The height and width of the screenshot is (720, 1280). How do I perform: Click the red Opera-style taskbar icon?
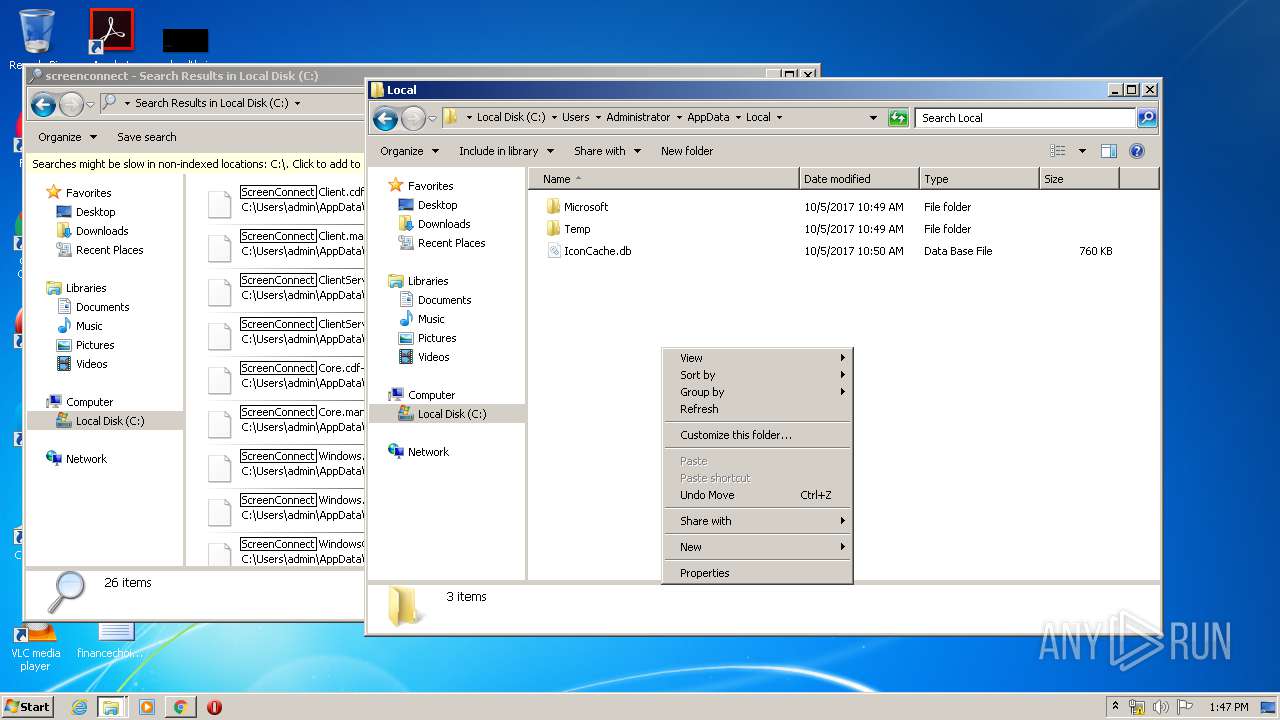pos(214,707)
